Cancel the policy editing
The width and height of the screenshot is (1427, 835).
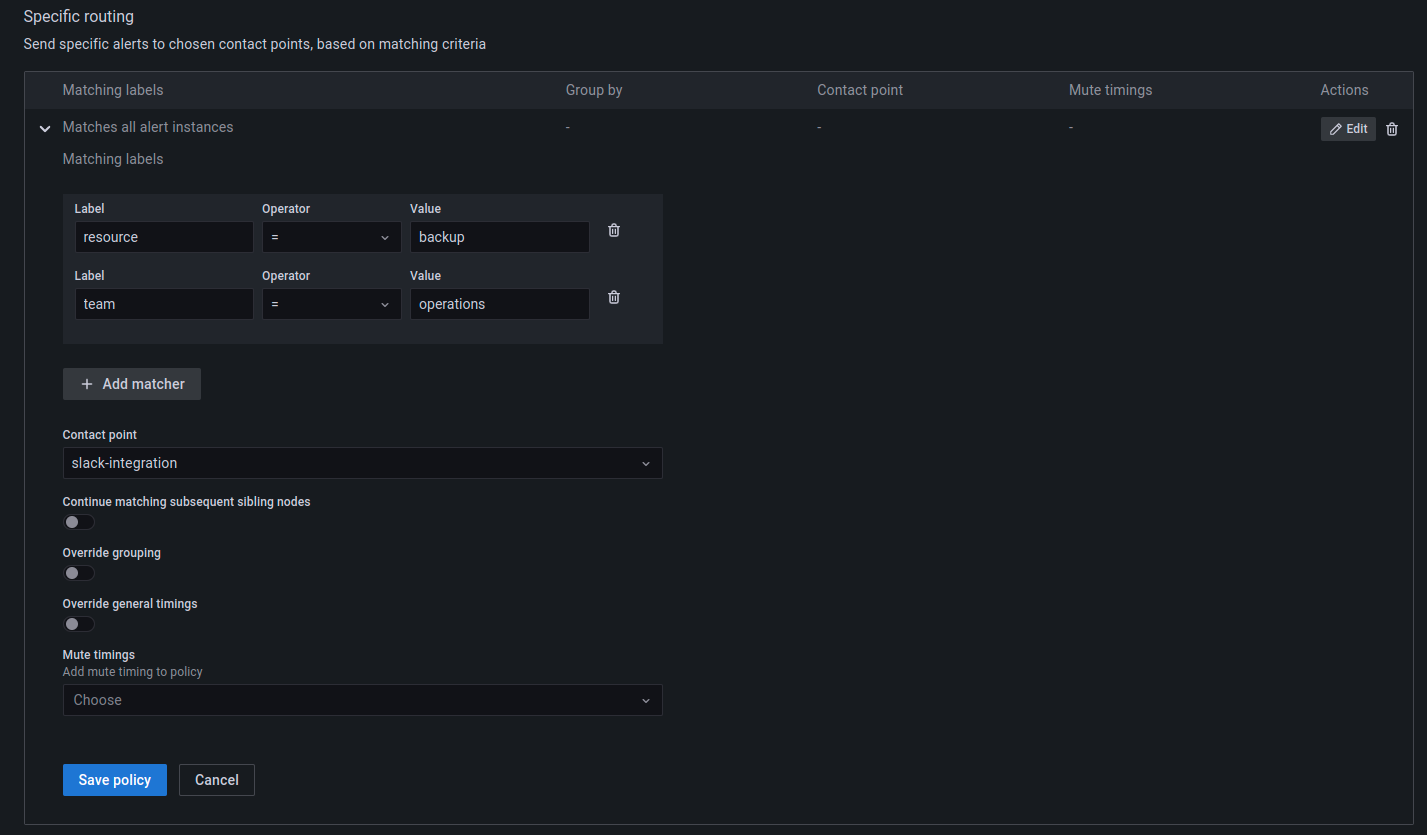pyautogui.click(x=217, y=780)
